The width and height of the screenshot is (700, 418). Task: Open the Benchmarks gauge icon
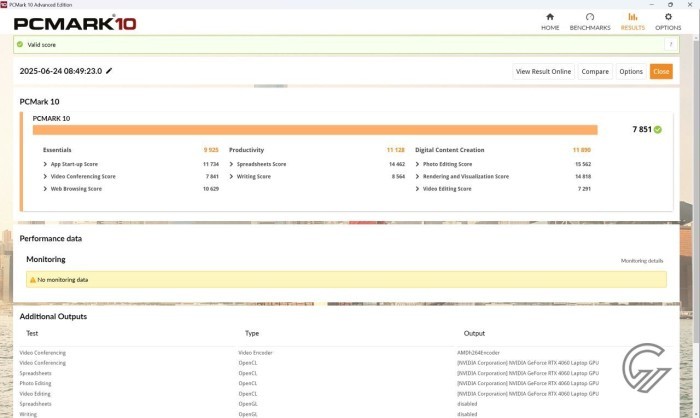(x=590, y=17)
